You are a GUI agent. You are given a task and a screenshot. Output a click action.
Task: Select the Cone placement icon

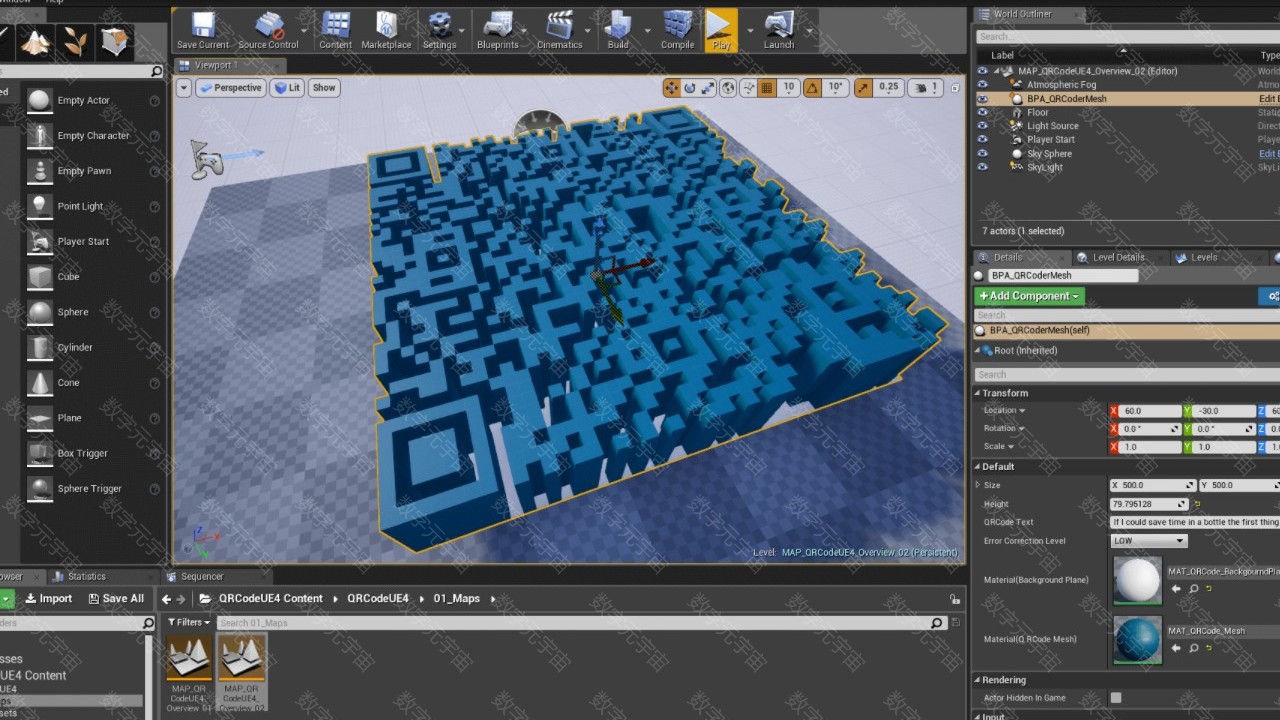tap(40, 383)
